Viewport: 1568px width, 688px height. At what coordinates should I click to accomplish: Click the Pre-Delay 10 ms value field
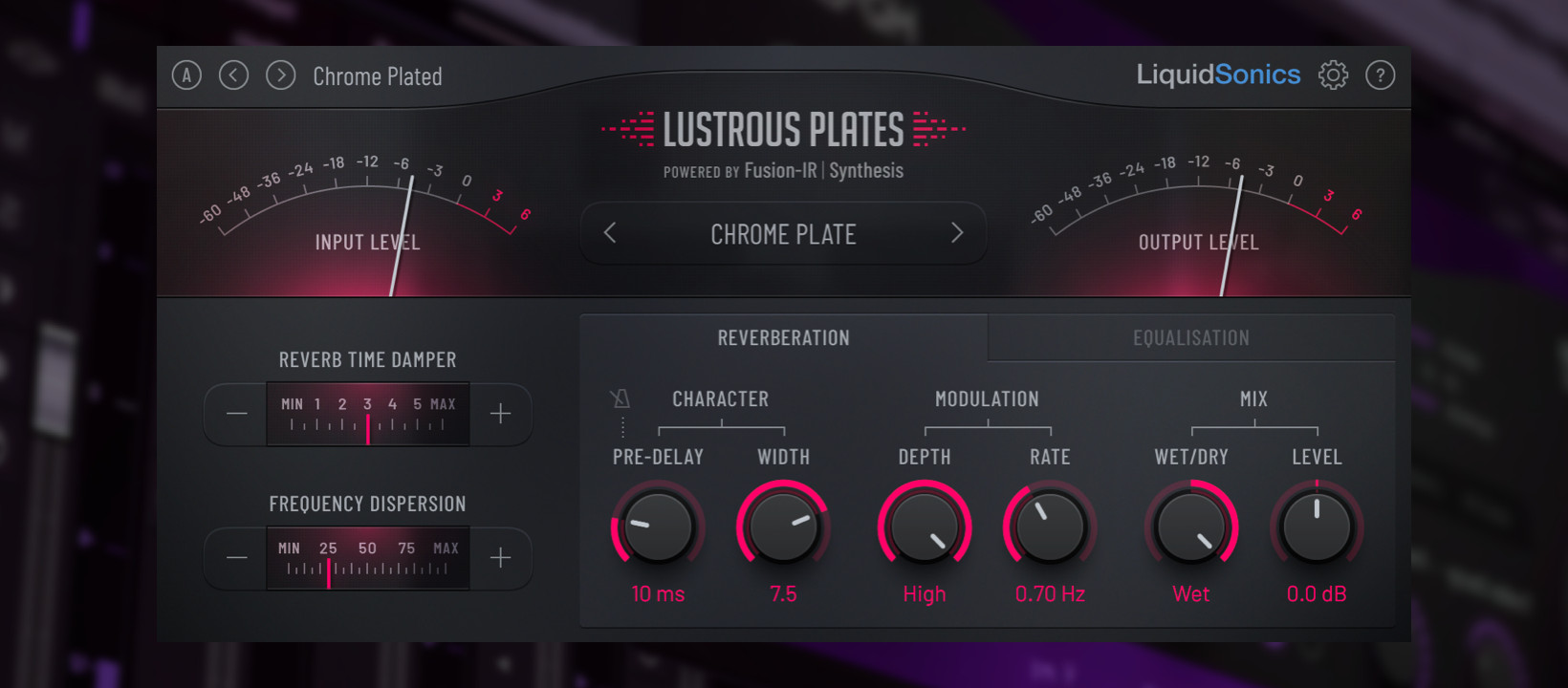[658, 594]
